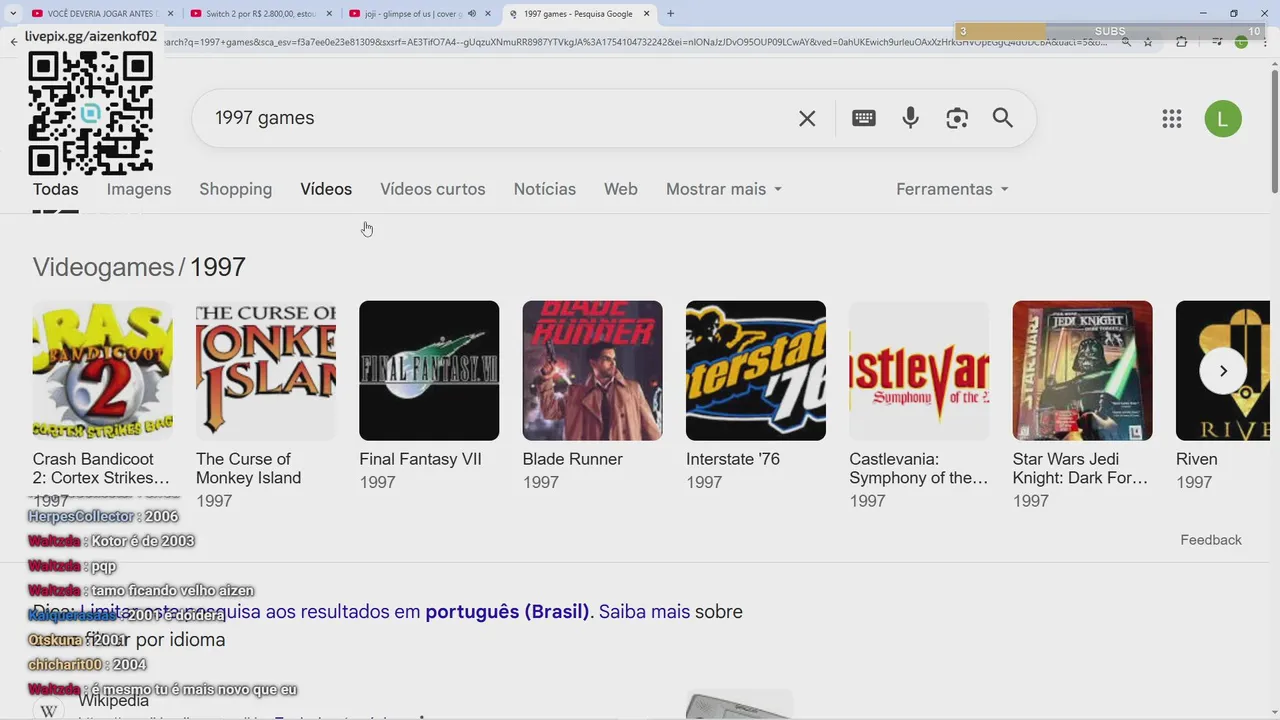Switch to the 'joji - glimpse of us' tab
This screenshot has width=1280, height=720.
pos(420,14)
